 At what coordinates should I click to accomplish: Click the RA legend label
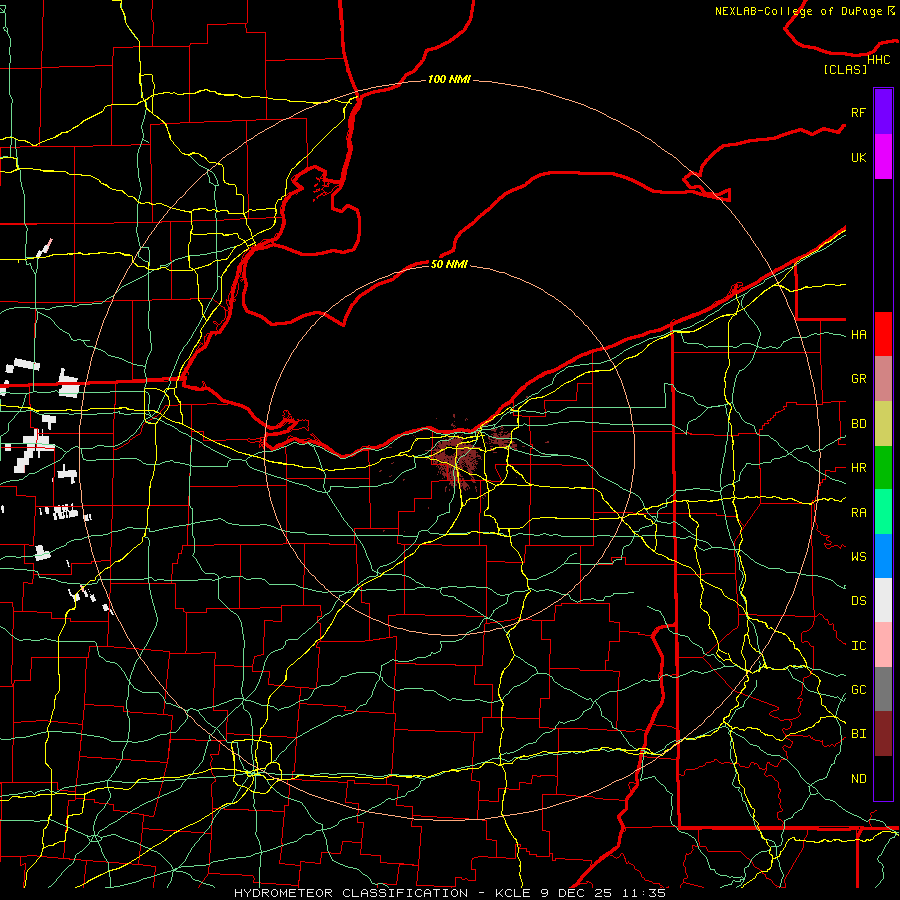click(859, 513)
